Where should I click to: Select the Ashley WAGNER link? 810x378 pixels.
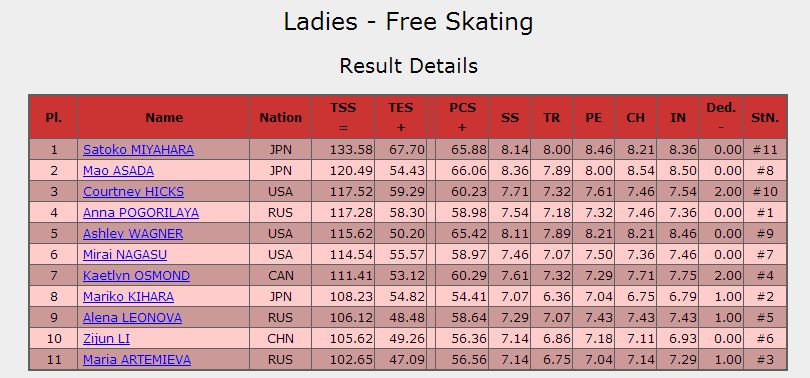click(x=133, y=234)
